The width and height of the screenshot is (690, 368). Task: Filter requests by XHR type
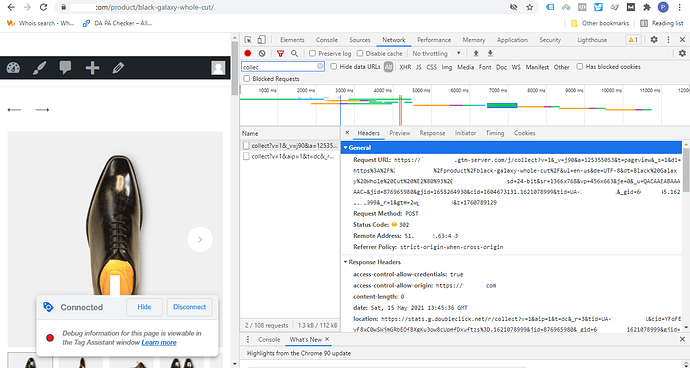[x=405, y=67]
